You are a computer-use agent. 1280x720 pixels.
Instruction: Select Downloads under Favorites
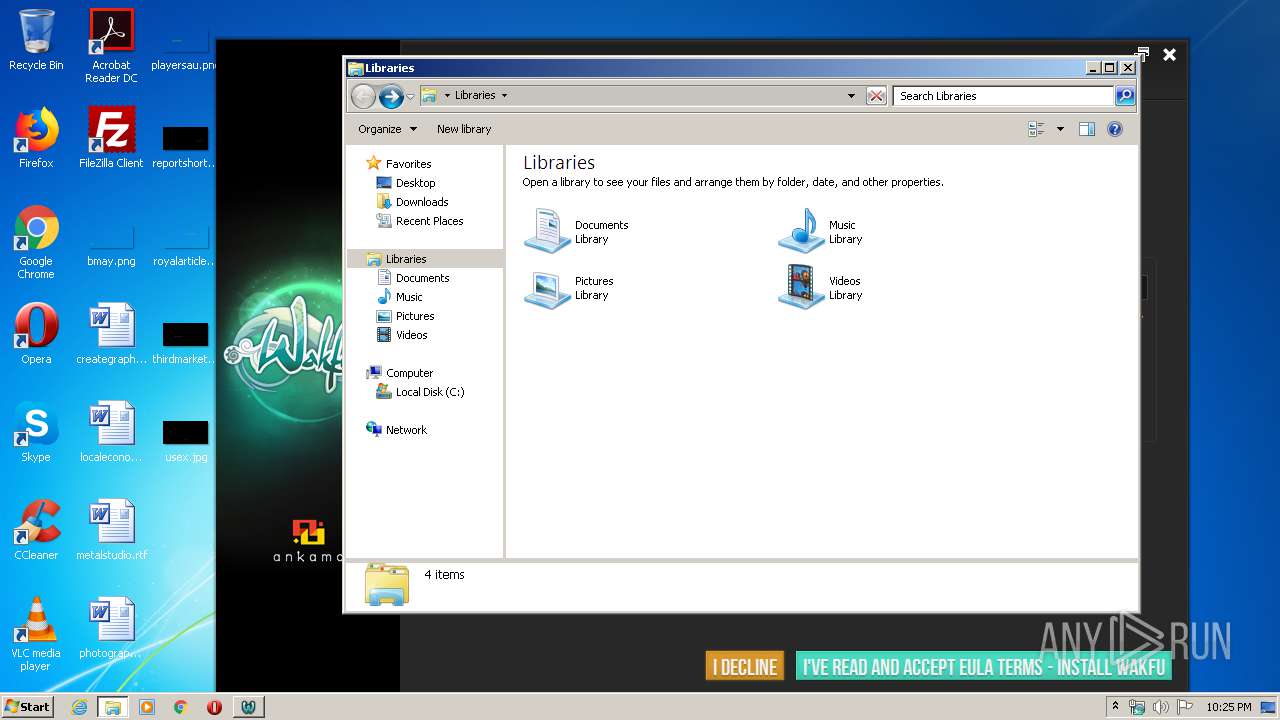[x=421, y=202]
